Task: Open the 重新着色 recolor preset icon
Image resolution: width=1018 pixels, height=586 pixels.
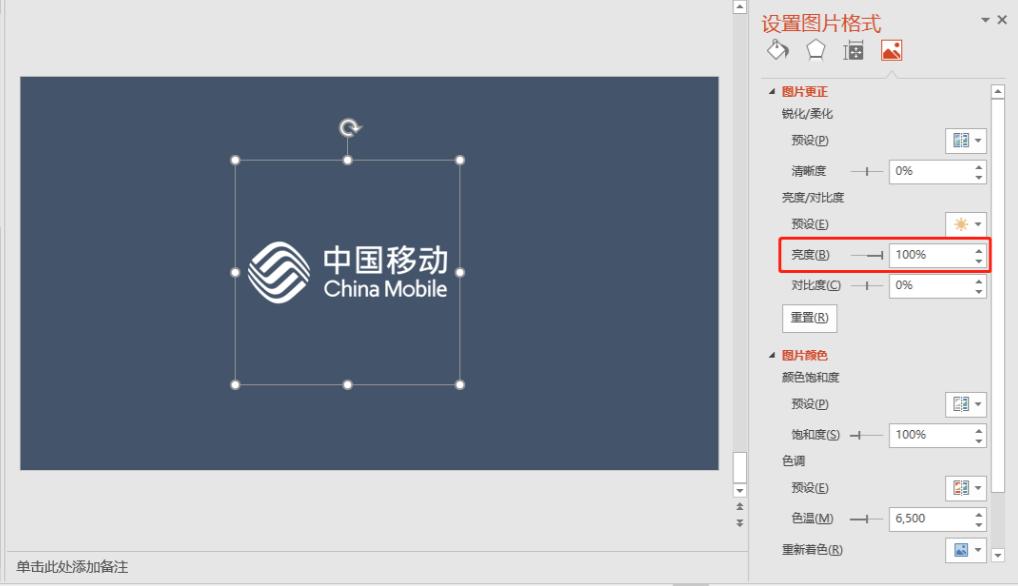Action: (963, 549)
